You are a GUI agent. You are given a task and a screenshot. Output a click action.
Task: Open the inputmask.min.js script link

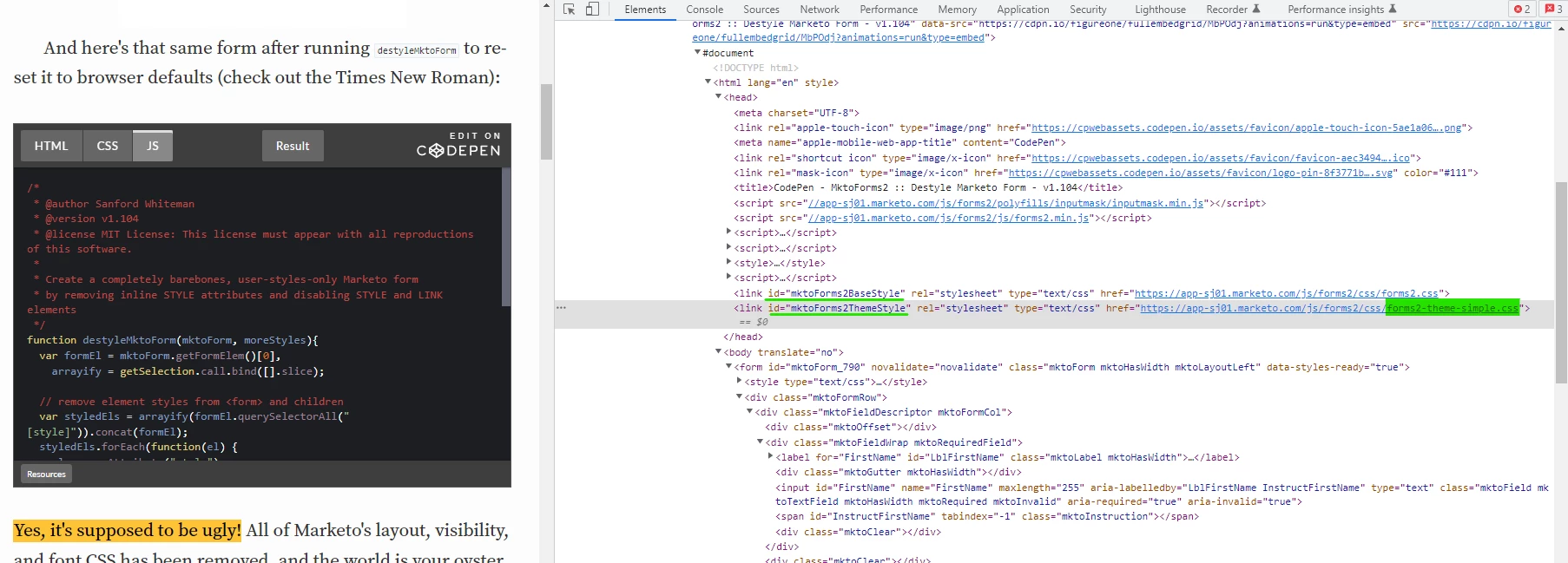pos(1005,203)
